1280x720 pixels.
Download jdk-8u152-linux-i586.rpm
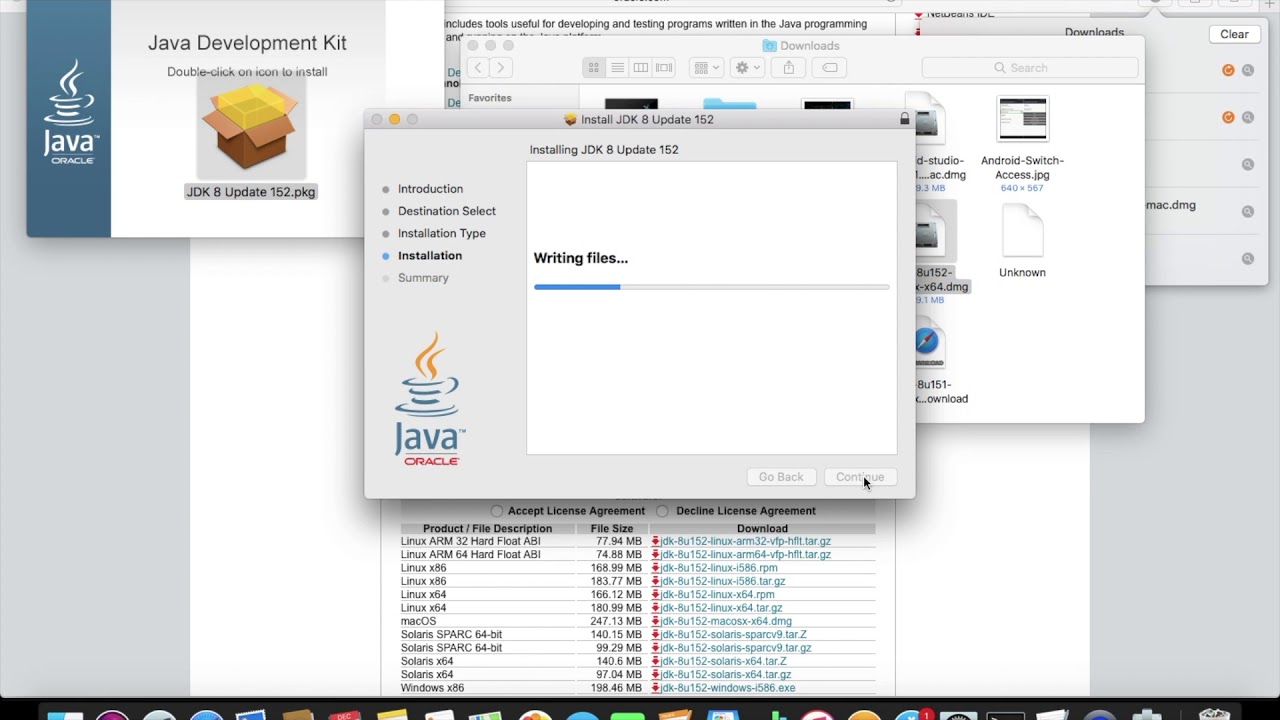(717, 568)
